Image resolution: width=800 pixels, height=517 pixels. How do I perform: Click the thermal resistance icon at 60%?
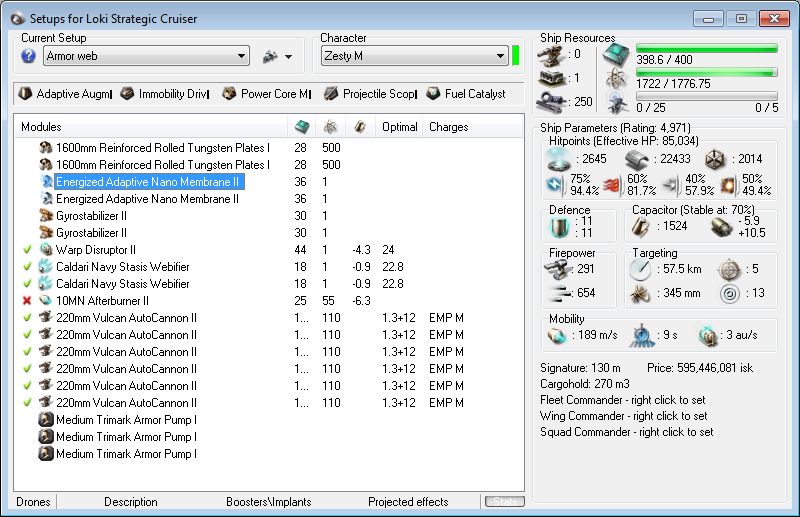[x=611, y=186]
